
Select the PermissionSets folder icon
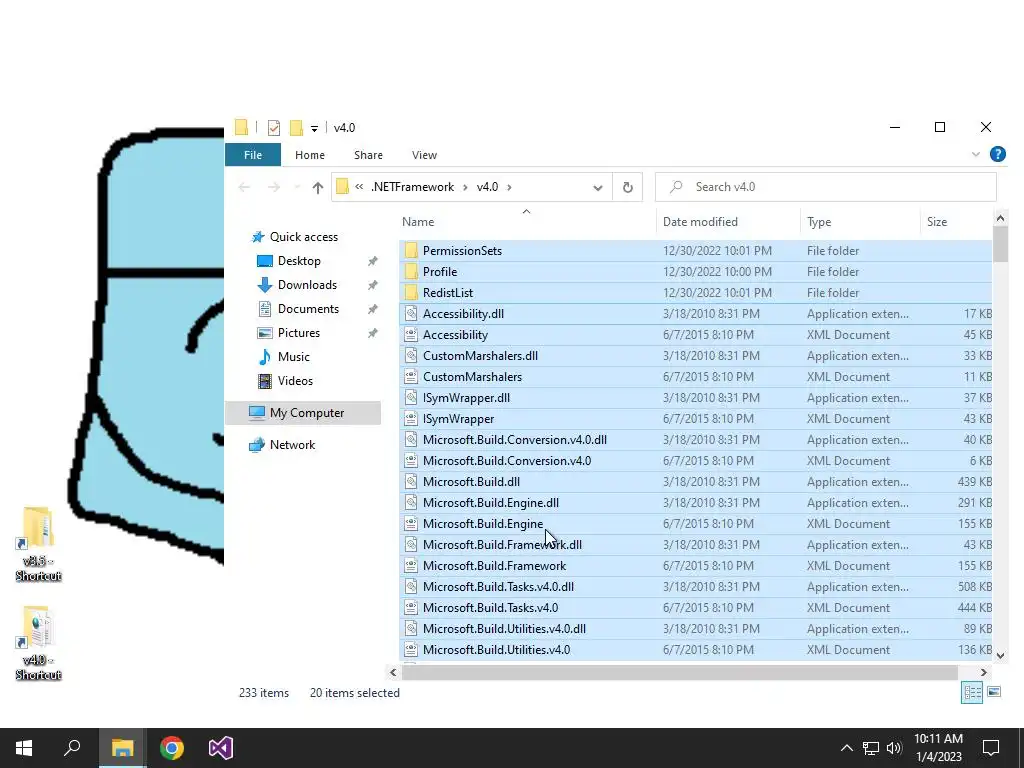(x=411, y=251)
